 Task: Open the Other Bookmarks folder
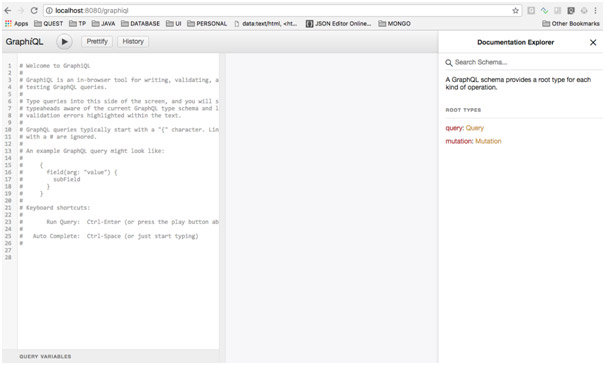tap(571, 24)
